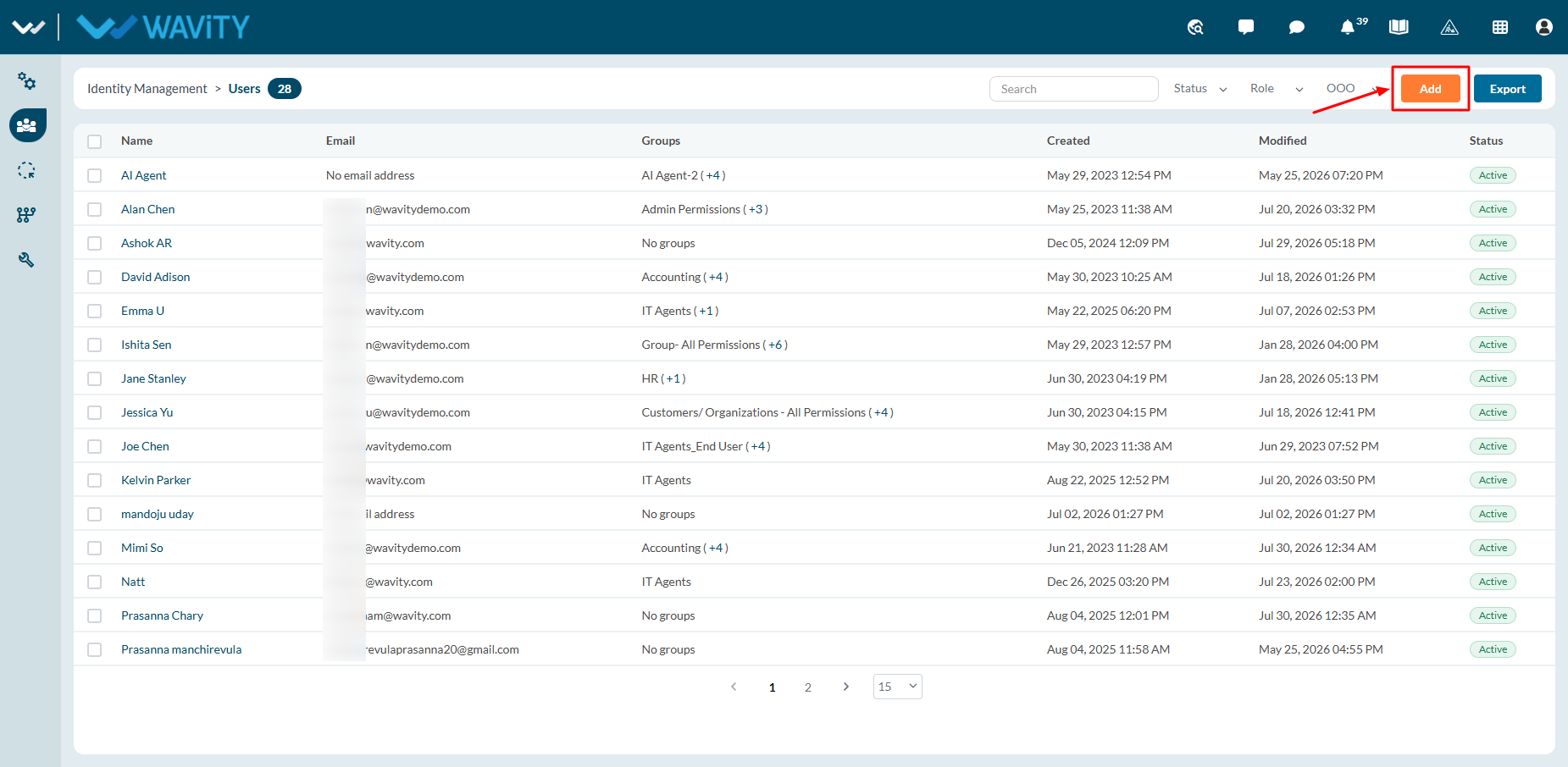Open the Alan Chen user name
The image size is (1568, 767).
[148, 209]
